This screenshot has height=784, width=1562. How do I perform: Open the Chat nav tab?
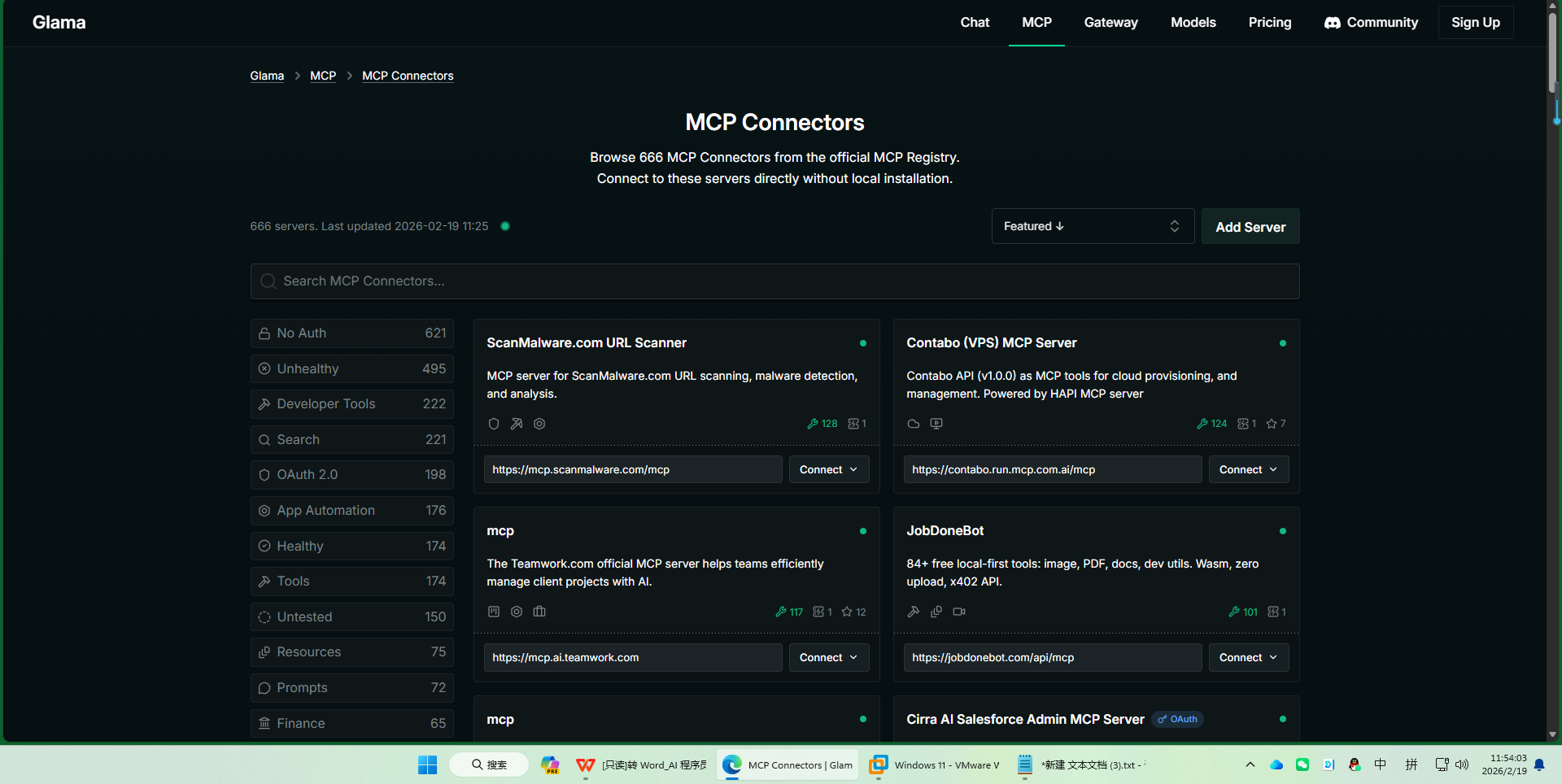coord(975,23)
